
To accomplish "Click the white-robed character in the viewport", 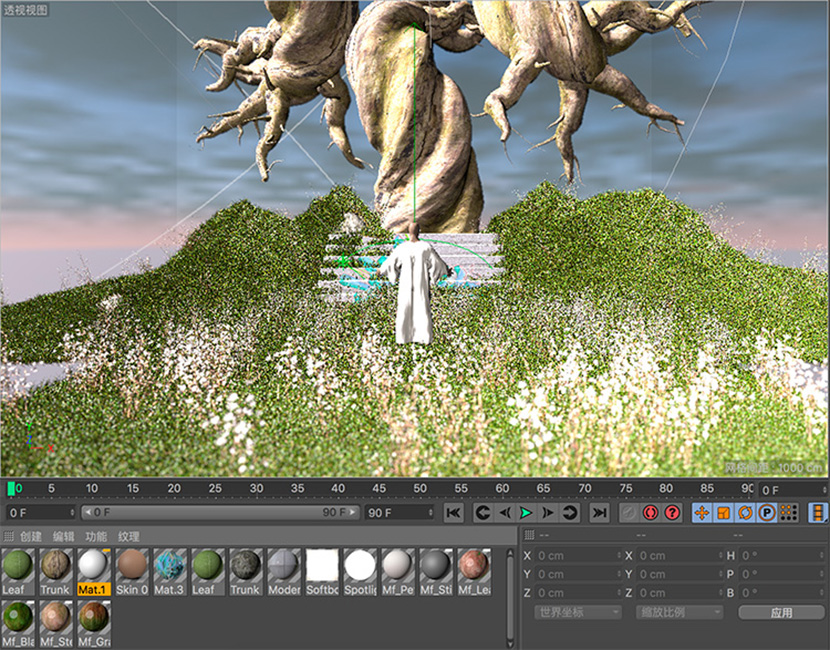I will pos(413,286).
